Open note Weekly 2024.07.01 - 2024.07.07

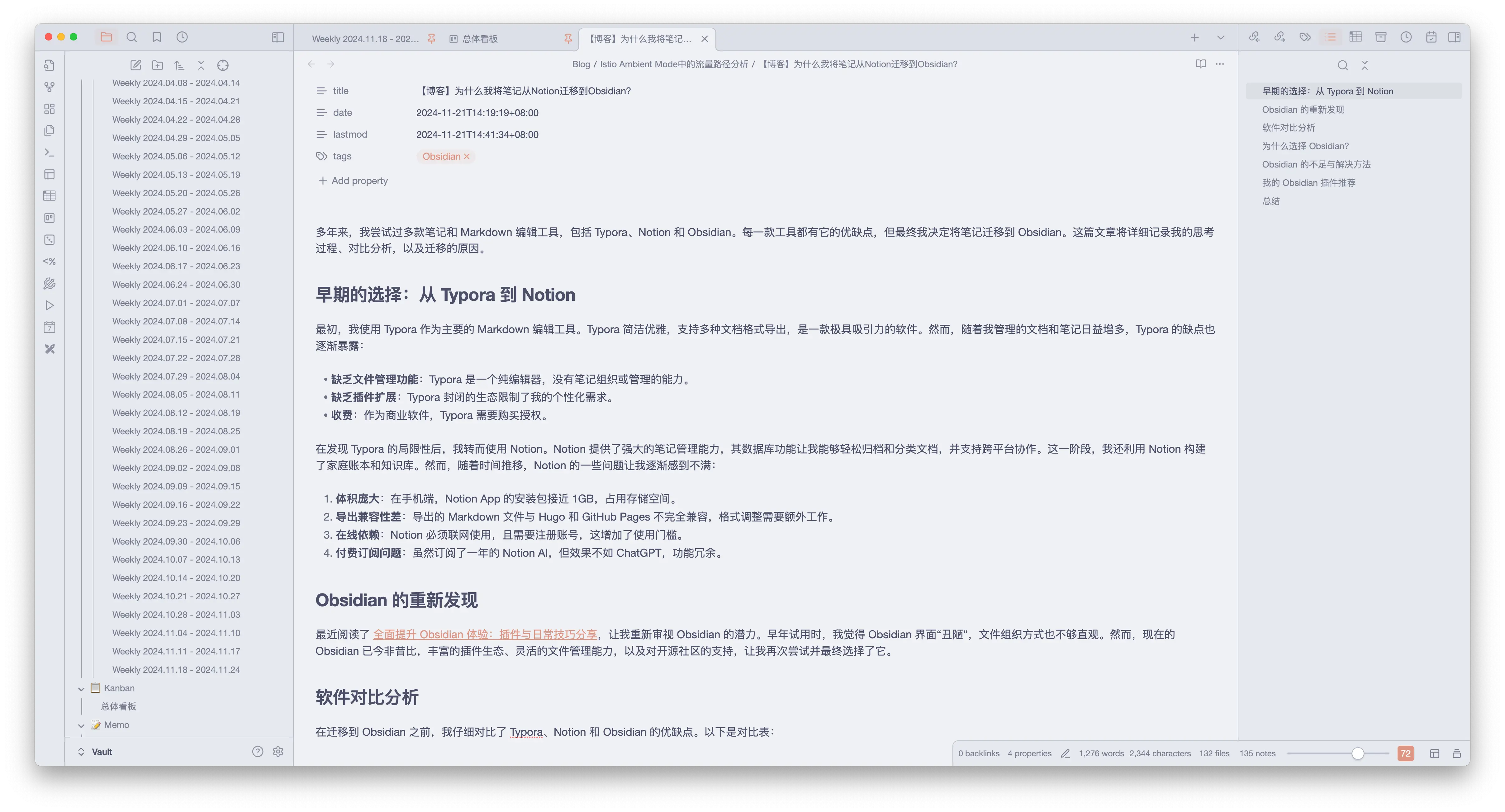176,303
